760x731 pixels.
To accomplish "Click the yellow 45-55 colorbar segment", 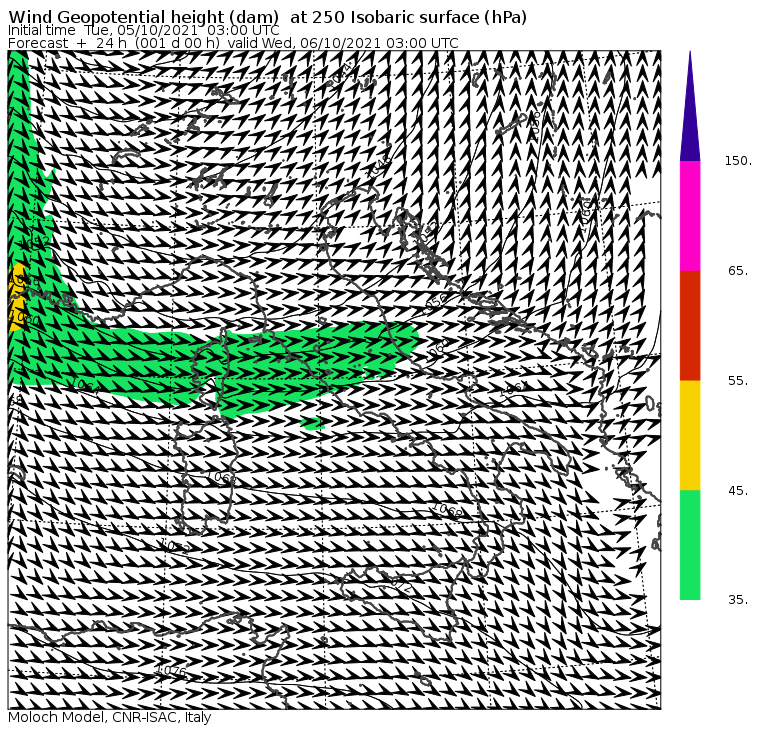I will (690, 435).
